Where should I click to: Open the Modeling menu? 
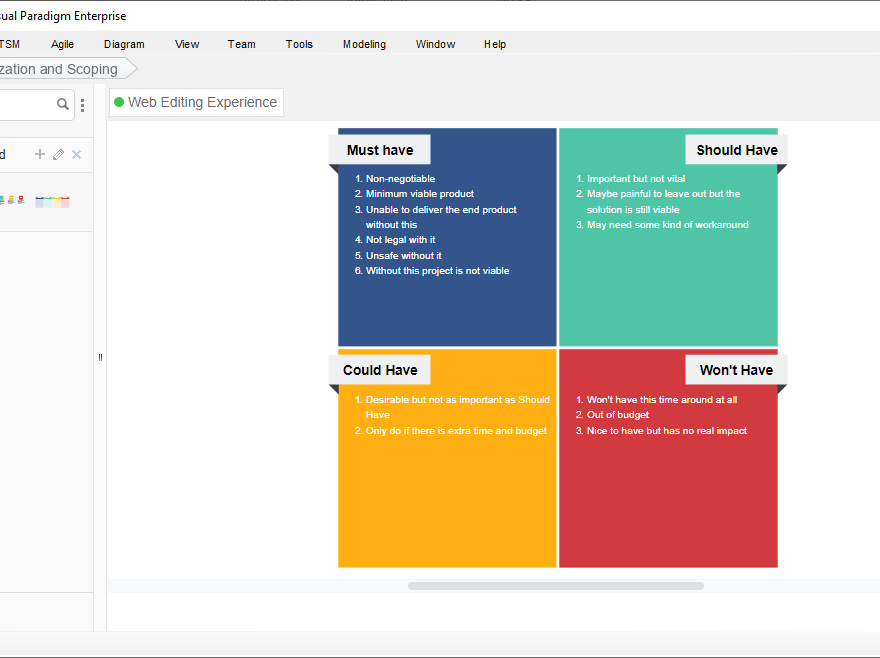click(364, 44)
